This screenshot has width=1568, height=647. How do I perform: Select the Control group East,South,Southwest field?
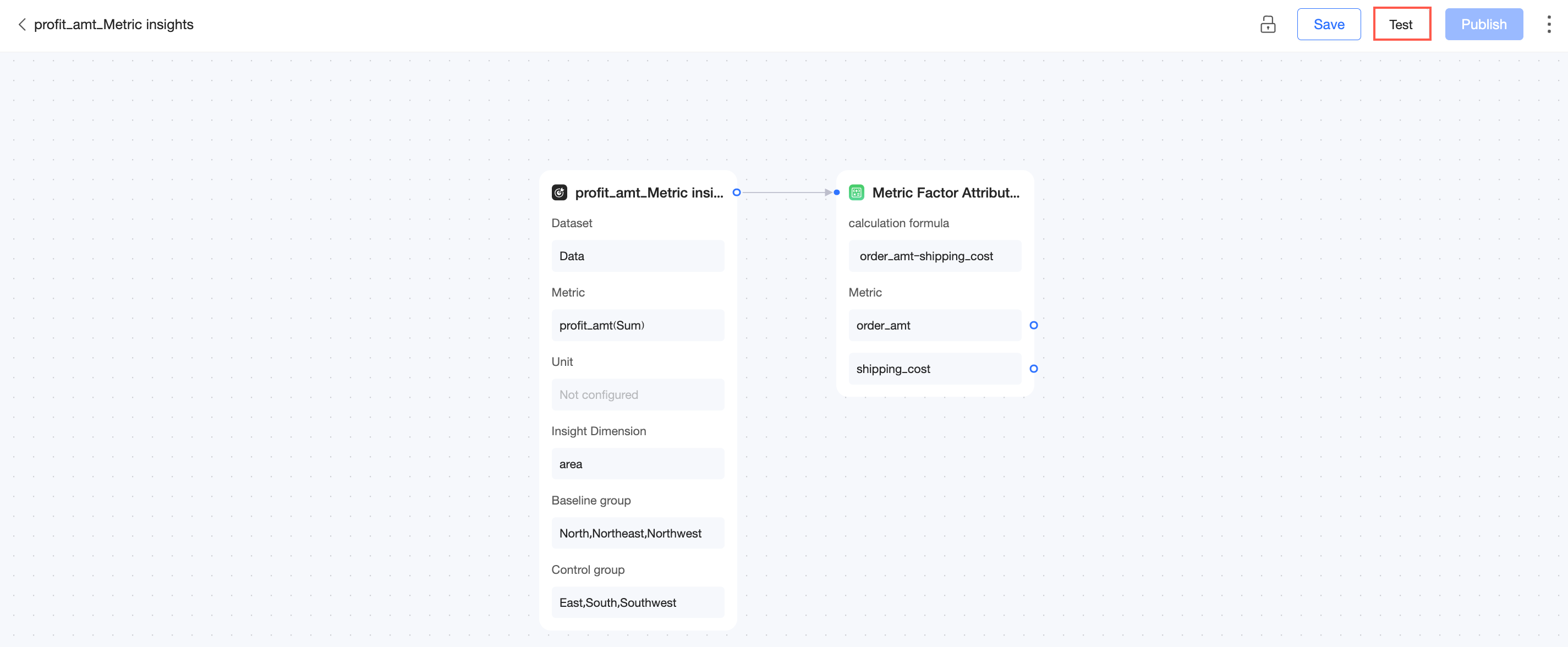click(x=637, y=602)
